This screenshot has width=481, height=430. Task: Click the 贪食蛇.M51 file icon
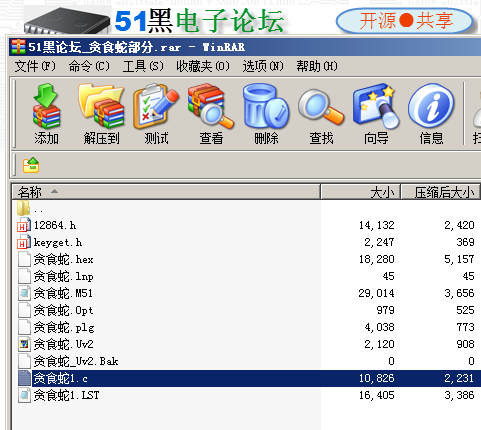pyautogui.click(x=24, y=293)
